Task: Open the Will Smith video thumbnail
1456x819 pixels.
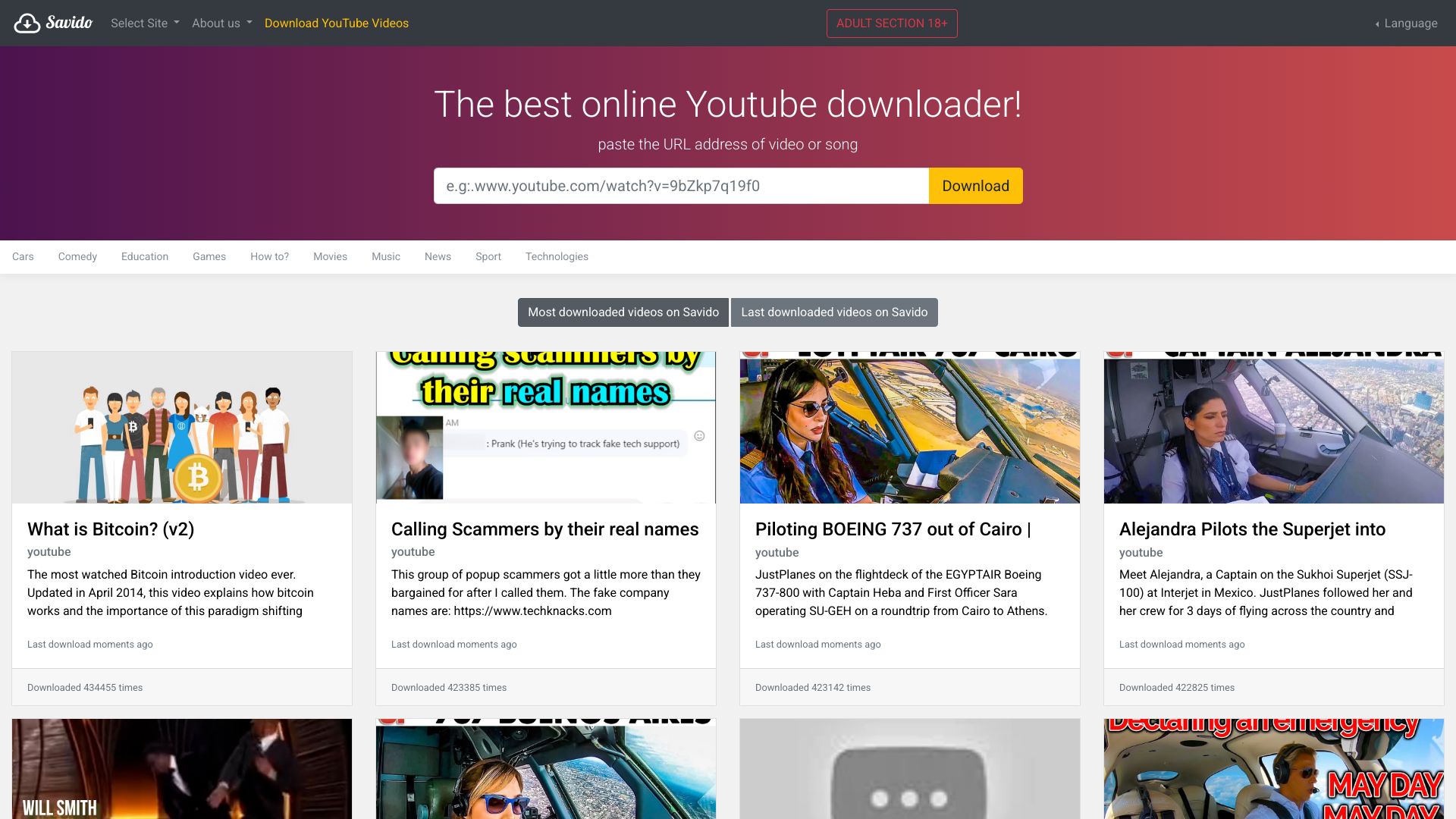Action: coord(182,769)
